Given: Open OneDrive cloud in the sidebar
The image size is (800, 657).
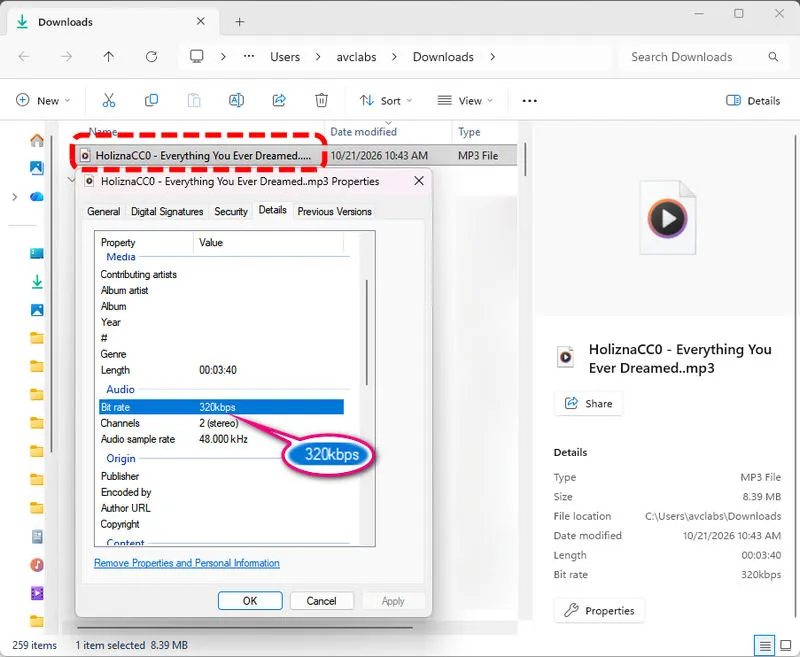Looking at the screenshot, I should click(37, 196).
